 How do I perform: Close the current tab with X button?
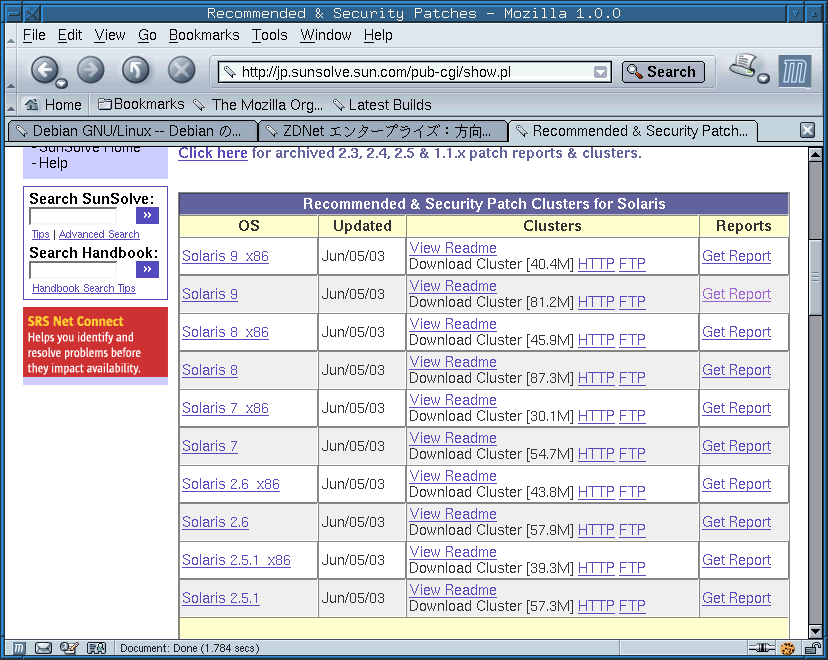point(807,130)
